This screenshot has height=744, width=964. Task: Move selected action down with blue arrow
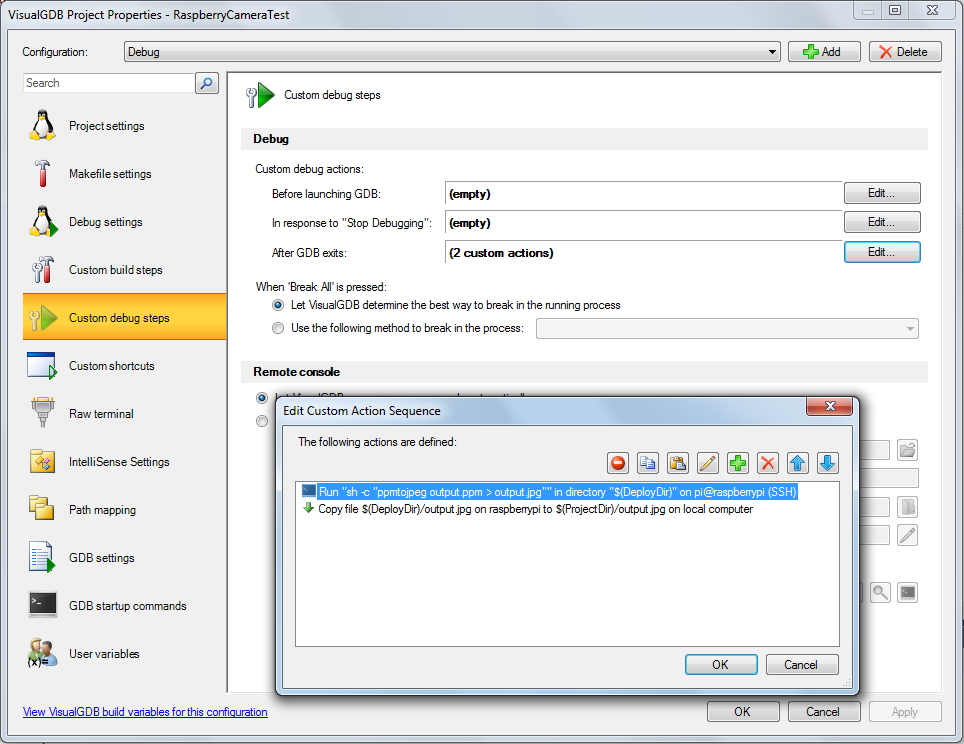(x=828, y=463)
